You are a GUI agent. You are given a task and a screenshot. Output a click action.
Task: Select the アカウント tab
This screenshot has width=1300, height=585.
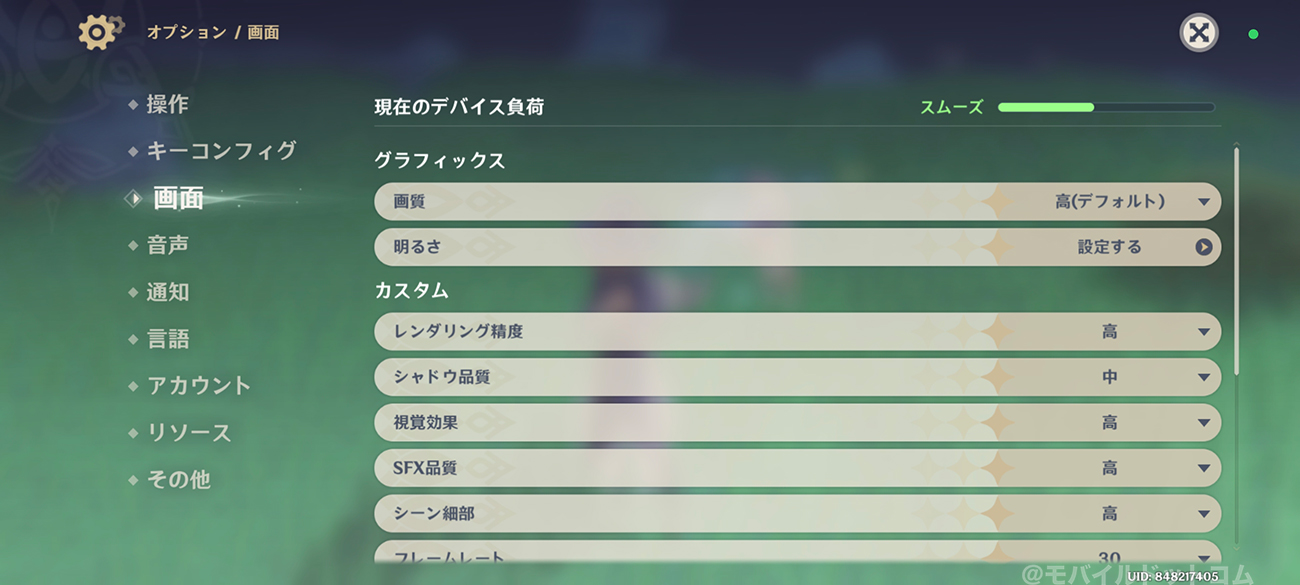pos(199,386)
